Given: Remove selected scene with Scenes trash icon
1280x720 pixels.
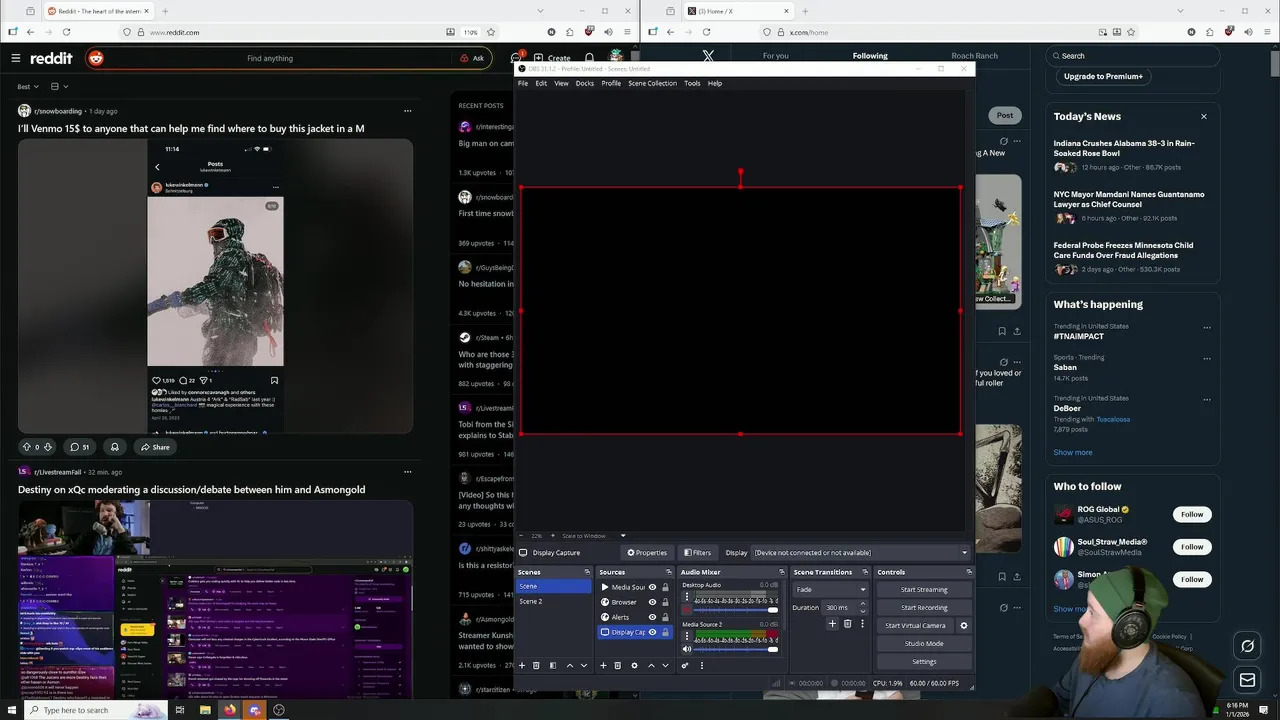Looking at the screenshot, I should coord(536,665).
